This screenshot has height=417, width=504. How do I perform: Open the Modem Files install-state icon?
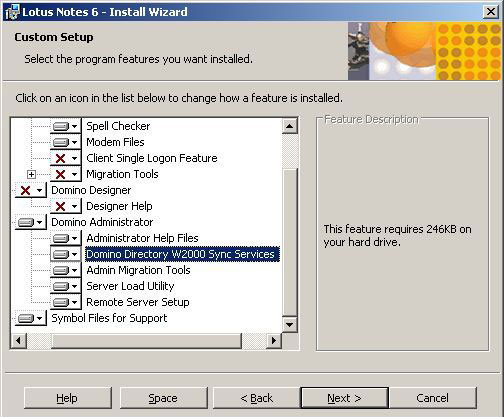pyautogui.click(x=66, y=142)
